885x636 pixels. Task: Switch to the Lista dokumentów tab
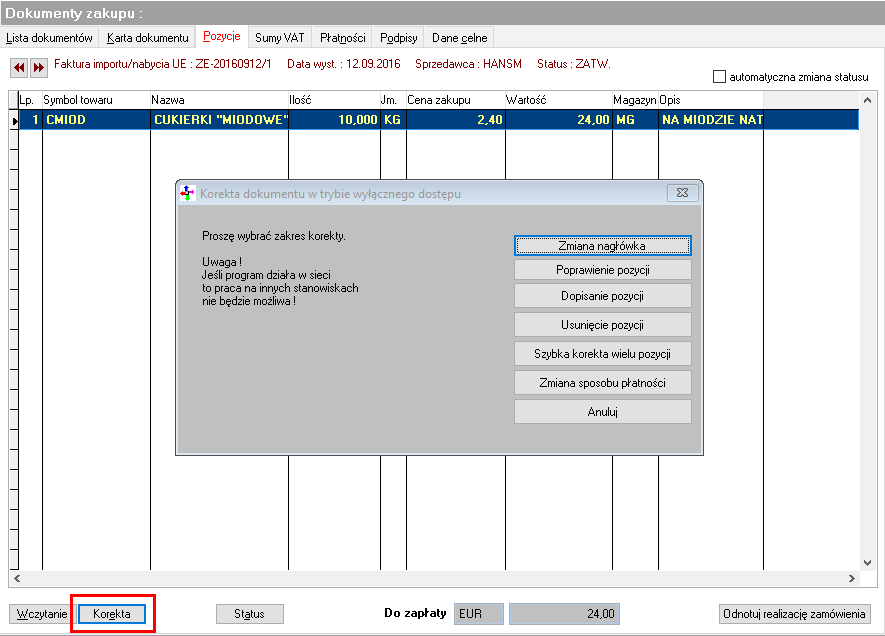(49, 38)
